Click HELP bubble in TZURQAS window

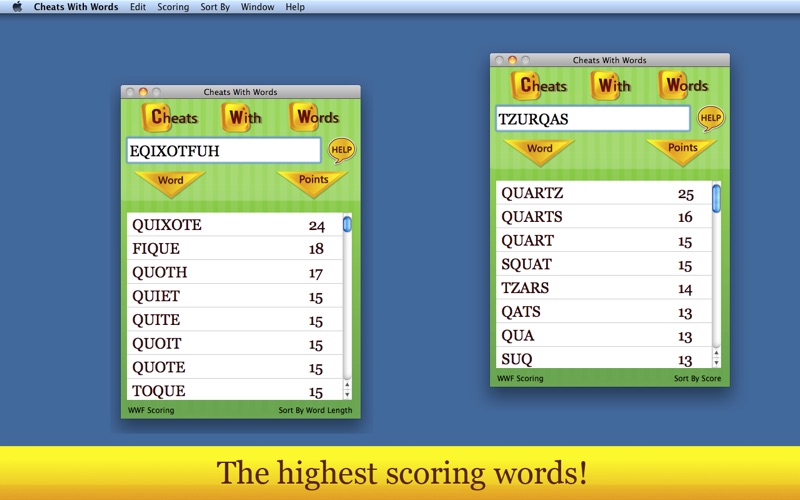710,118
